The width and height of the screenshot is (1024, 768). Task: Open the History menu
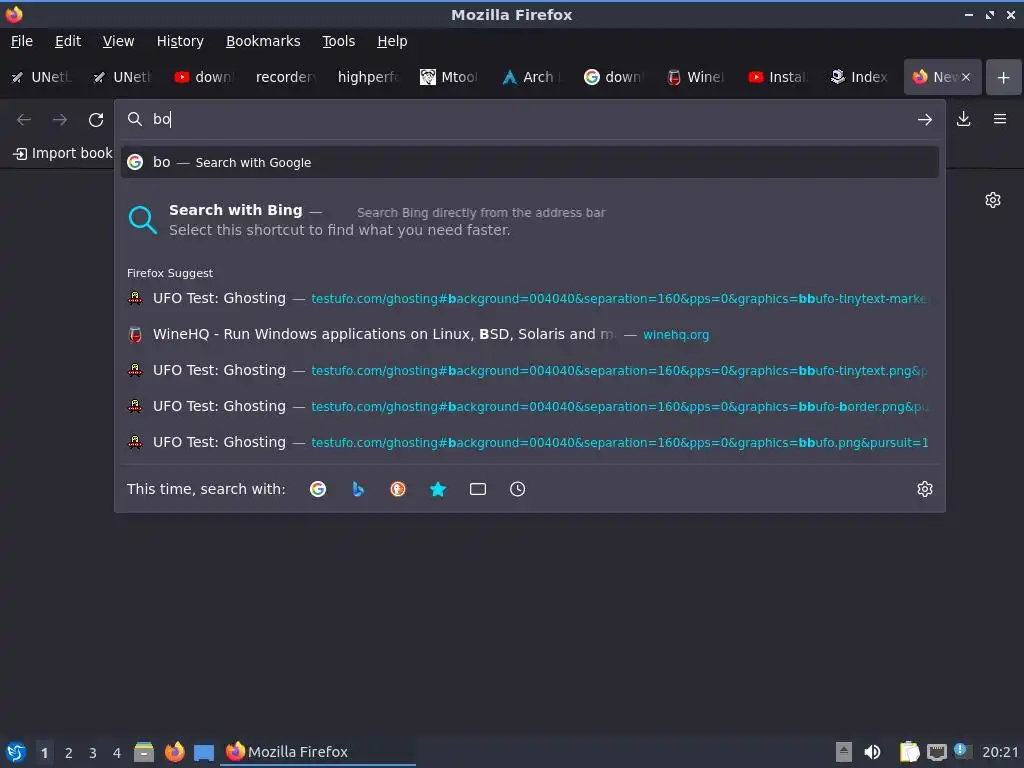[x=180, y=41]
